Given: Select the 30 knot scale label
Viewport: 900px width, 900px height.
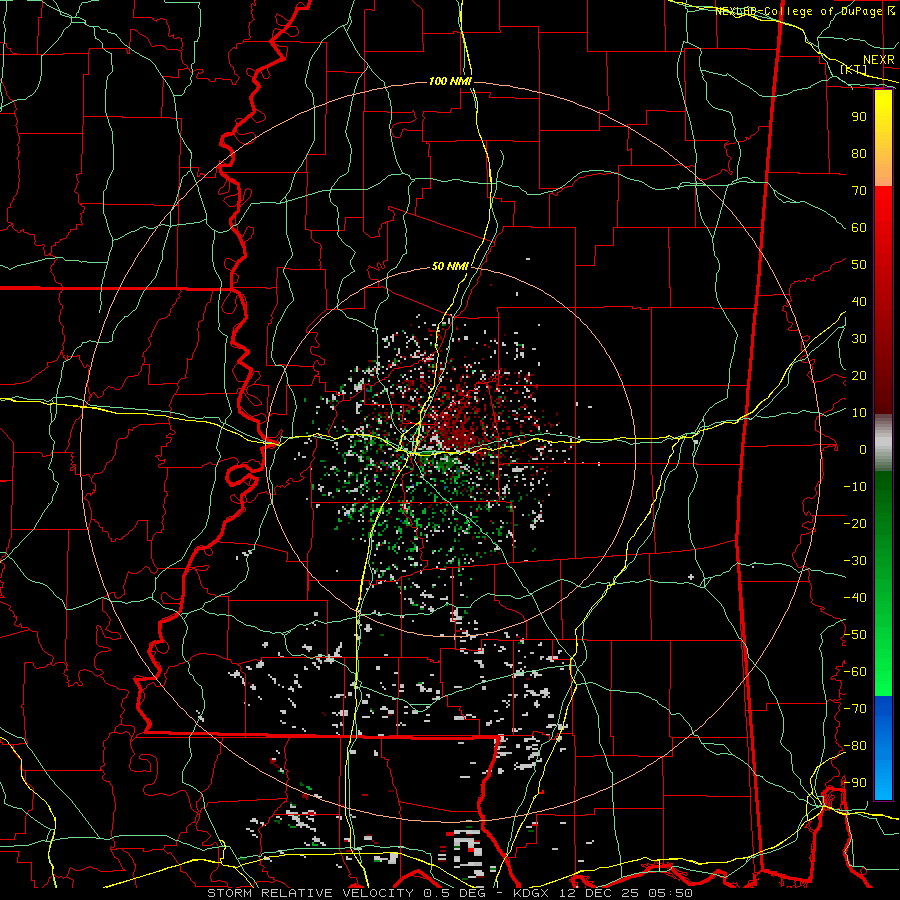Looking at the screenshot, I should point(859,339).
